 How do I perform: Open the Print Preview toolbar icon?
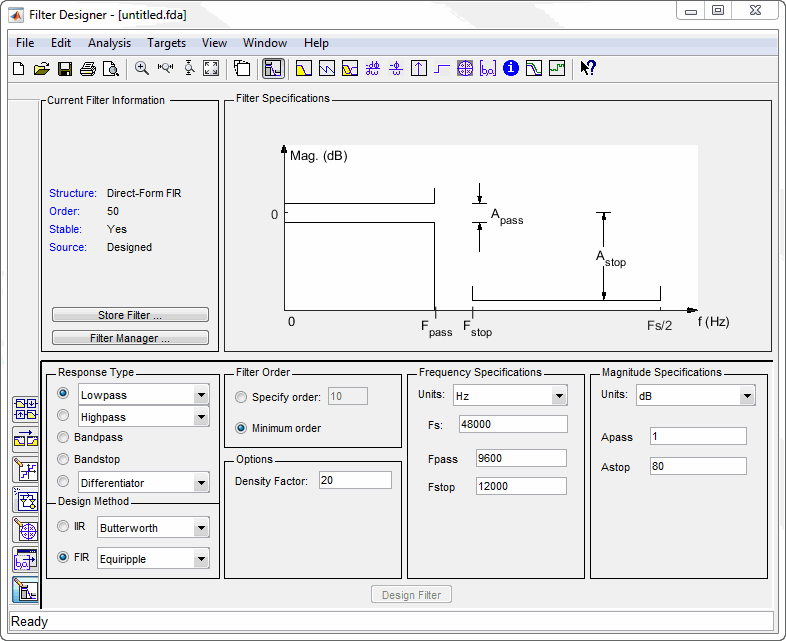[x=111, y=69]
